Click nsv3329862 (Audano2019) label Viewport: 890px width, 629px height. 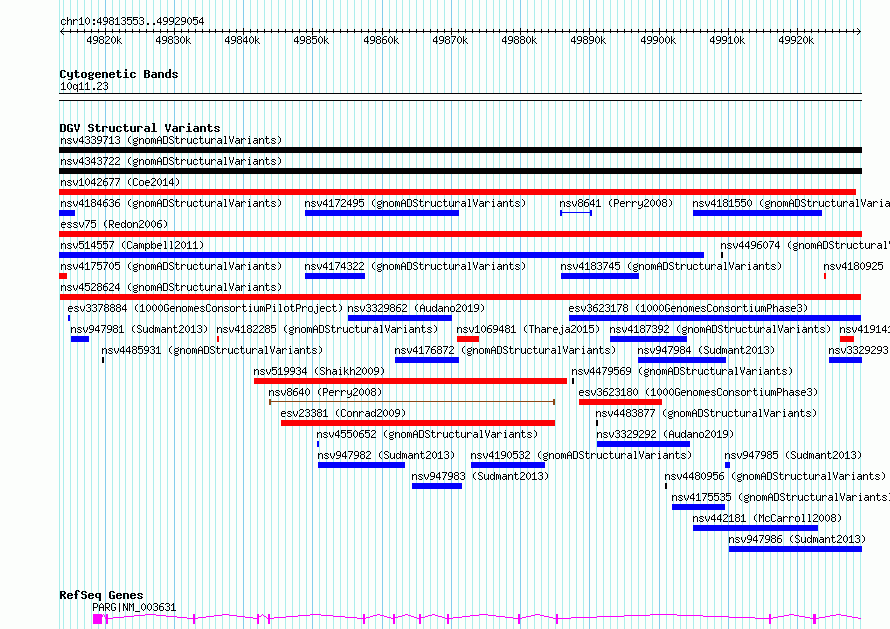click(x=416, y=308)
